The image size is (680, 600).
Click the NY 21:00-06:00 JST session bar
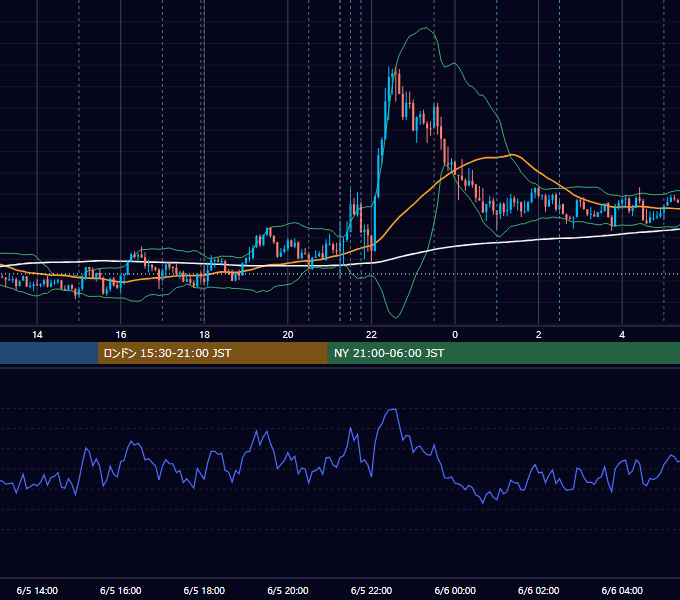pyautogui.click(x=503, y=353)
